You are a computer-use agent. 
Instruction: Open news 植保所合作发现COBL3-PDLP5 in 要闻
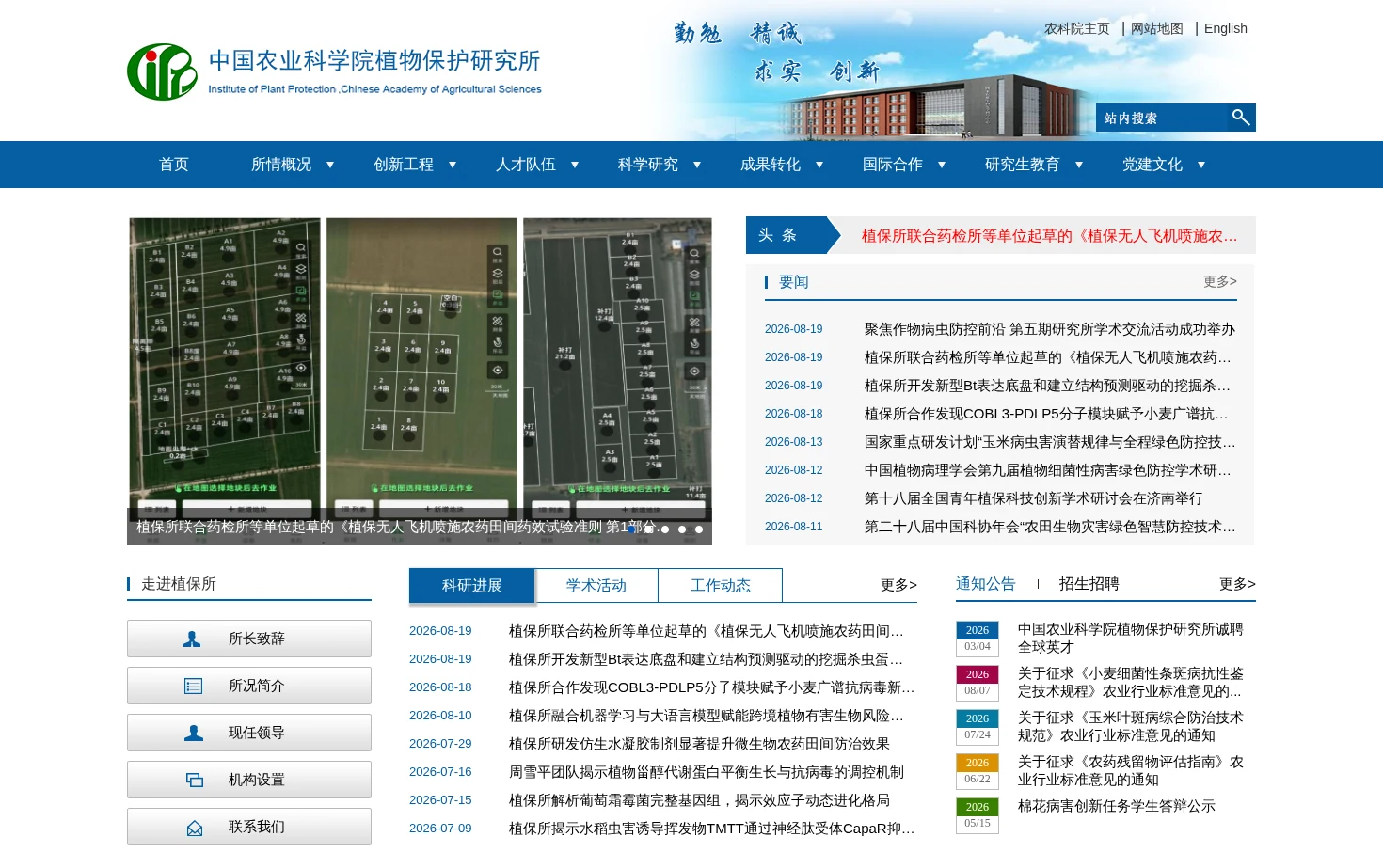coord(1047,414)
